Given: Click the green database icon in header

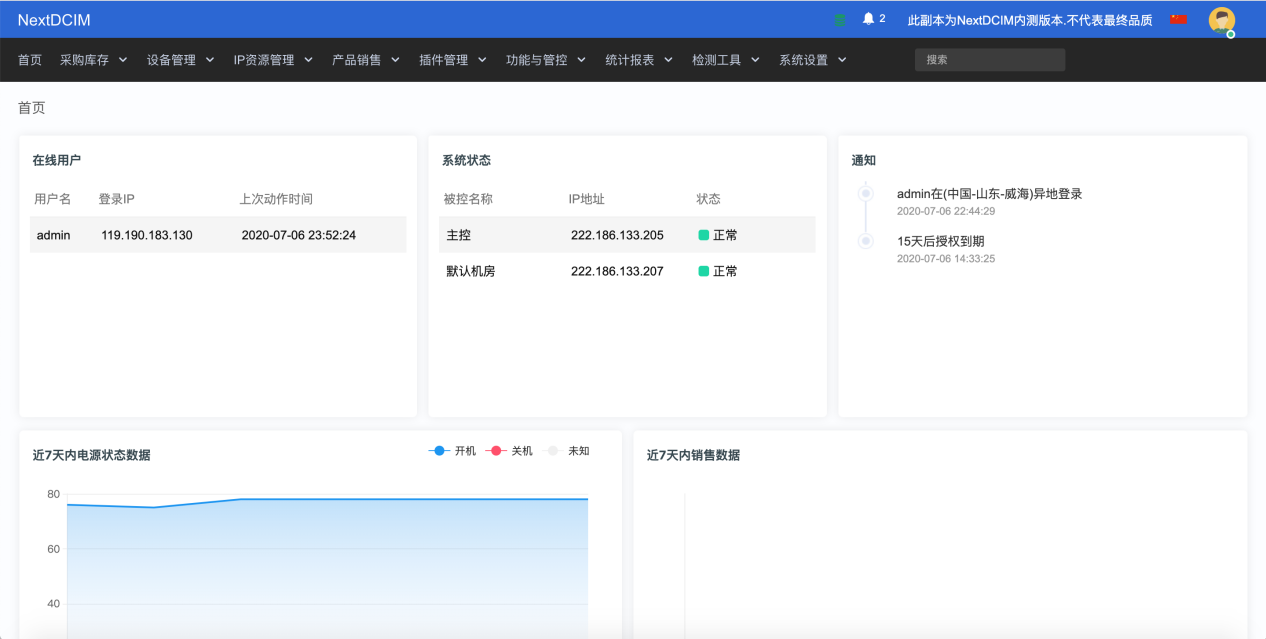Looking at the screenshot, I should tap(840, 19).
